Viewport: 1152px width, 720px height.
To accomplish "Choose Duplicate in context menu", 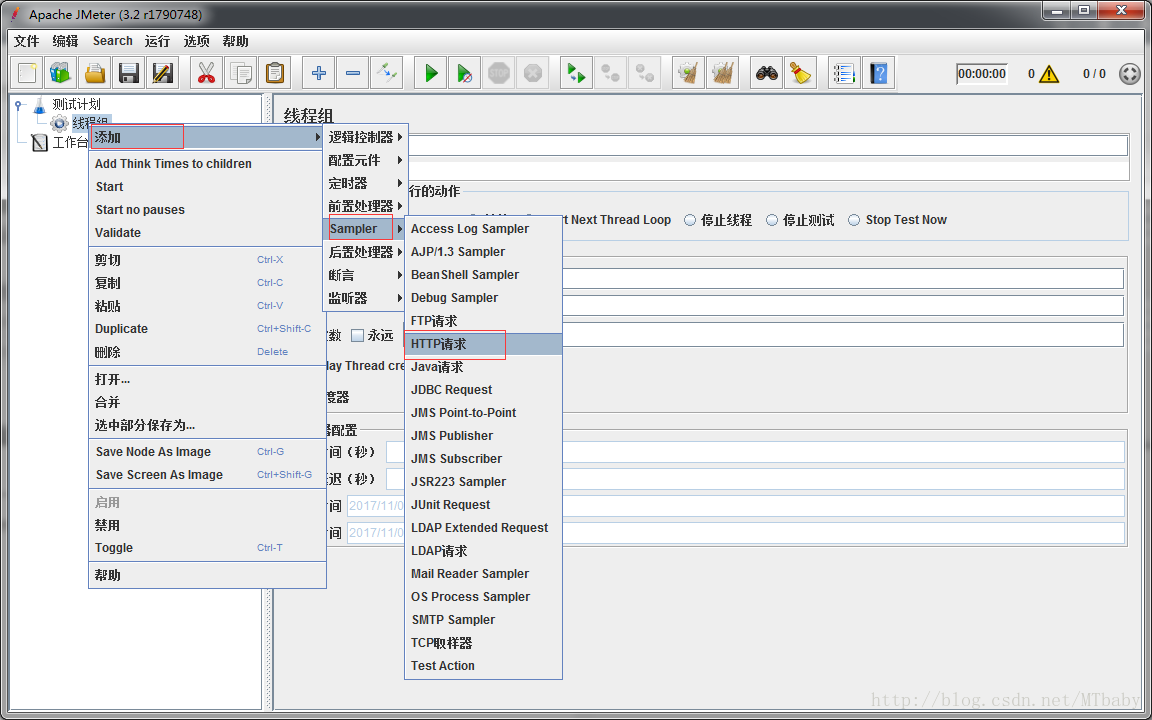I will (206, 329).
